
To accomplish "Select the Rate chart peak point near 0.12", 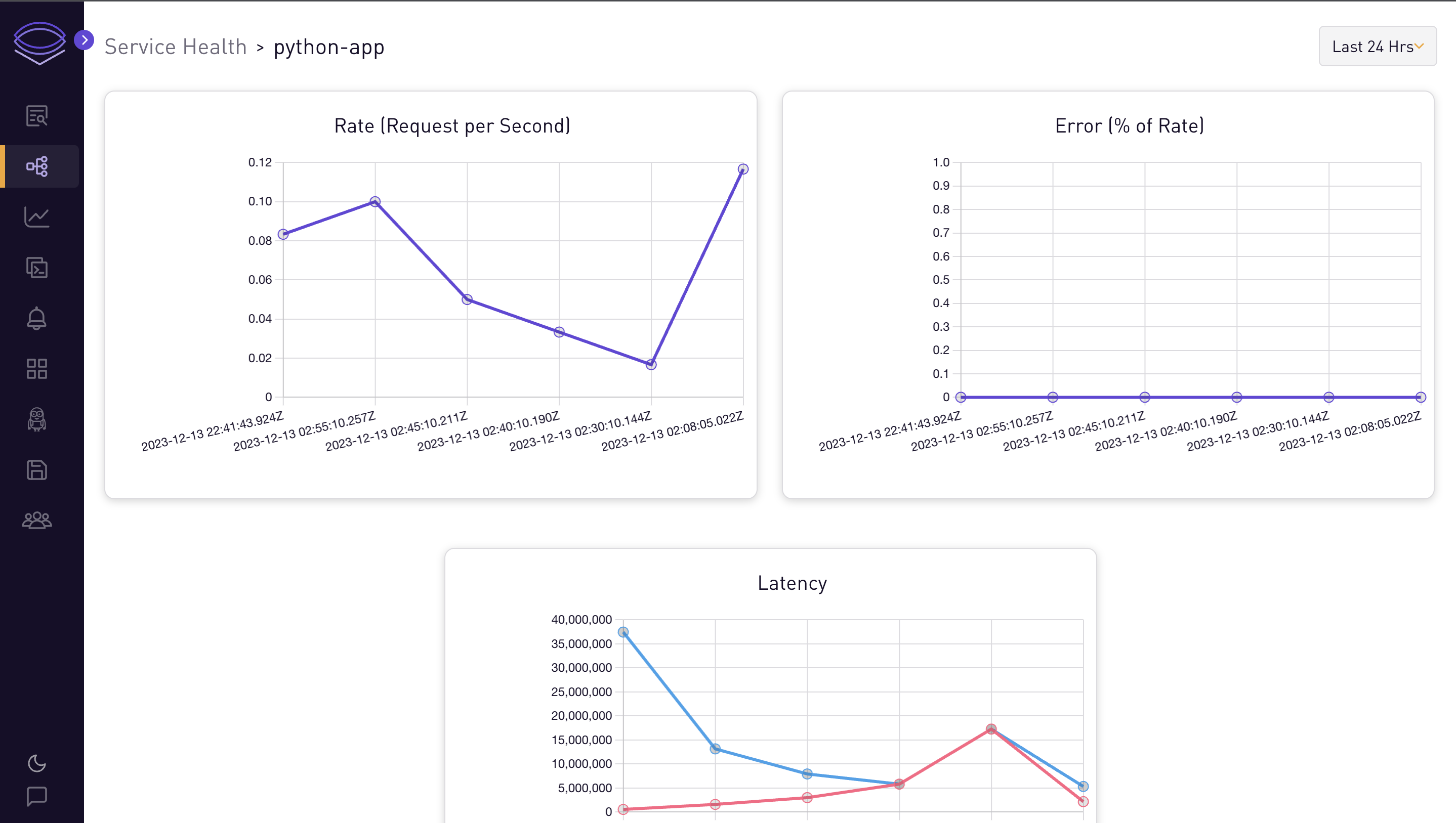I will (743, 169).
